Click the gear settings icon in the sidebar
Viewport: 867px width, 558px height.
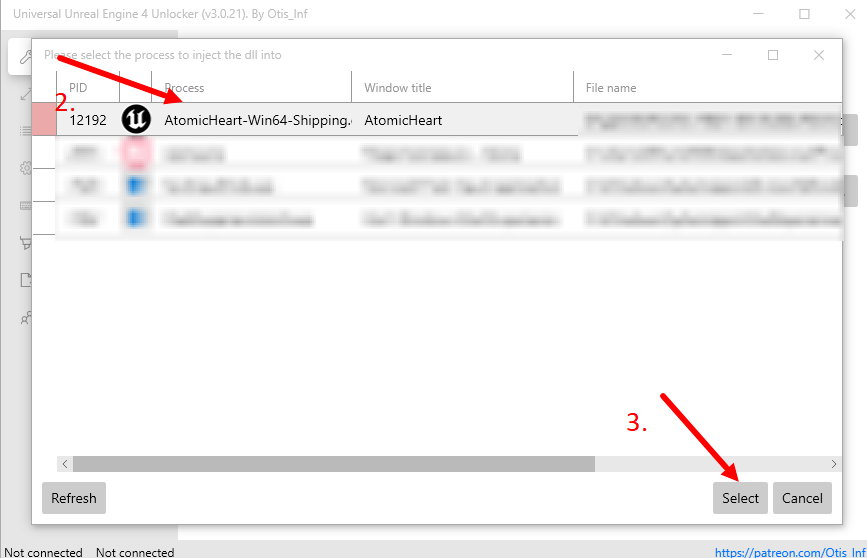point(25,168)
